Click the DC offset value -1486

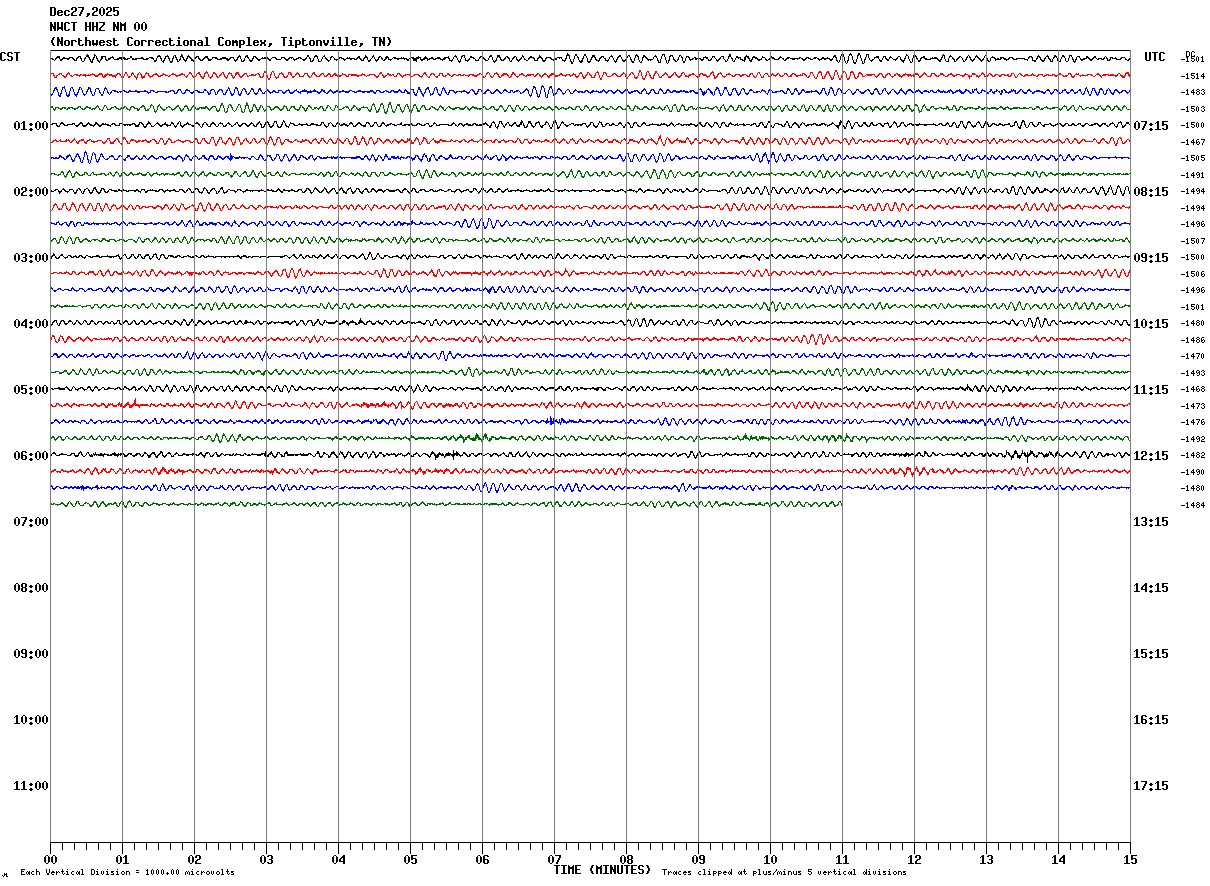point(1193,340)
